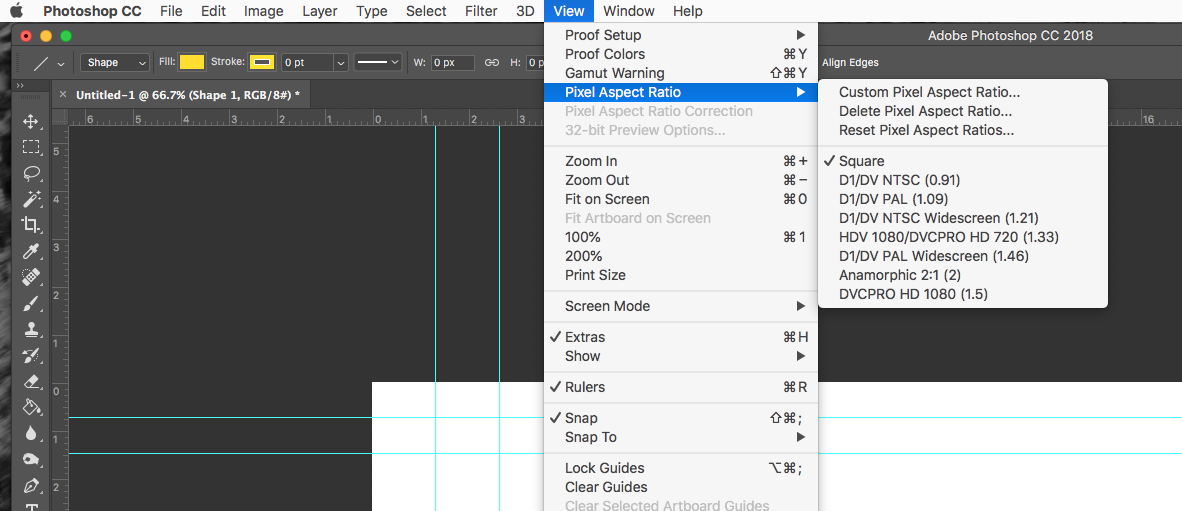
Task: Choose D1/DV NTSC (0.91) ratio
Action: pyautogui.click(x=963, y=180)
